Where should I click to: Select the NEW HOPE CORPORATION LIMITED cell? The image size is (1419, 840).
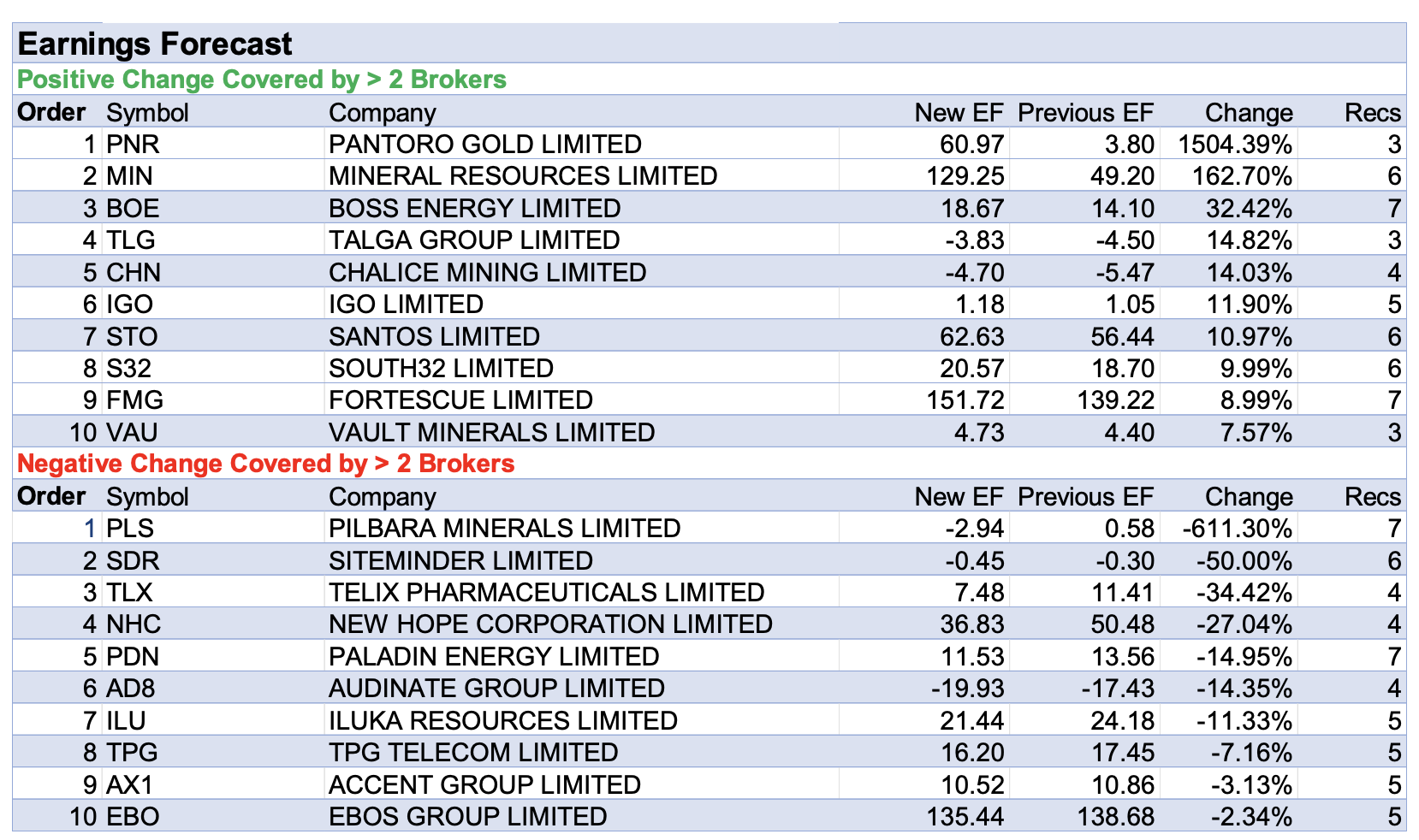(550, 624)
